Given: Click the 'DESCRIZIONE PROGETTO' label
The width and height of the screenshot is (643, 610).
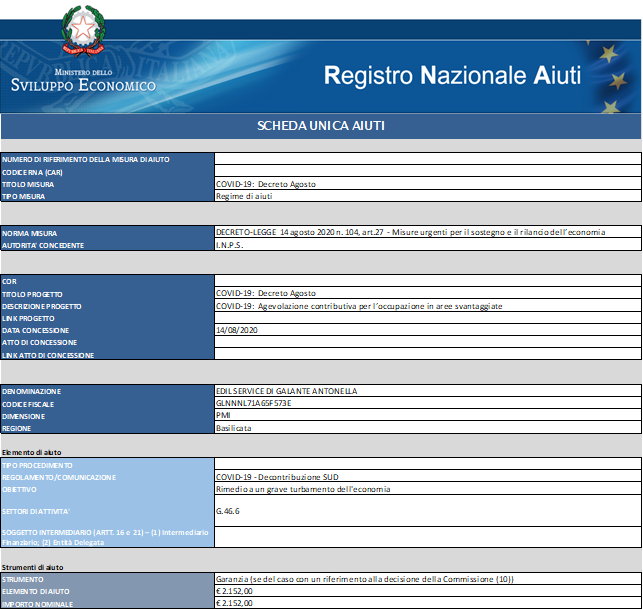Looking at the screenshot, I should pos(42,307).
